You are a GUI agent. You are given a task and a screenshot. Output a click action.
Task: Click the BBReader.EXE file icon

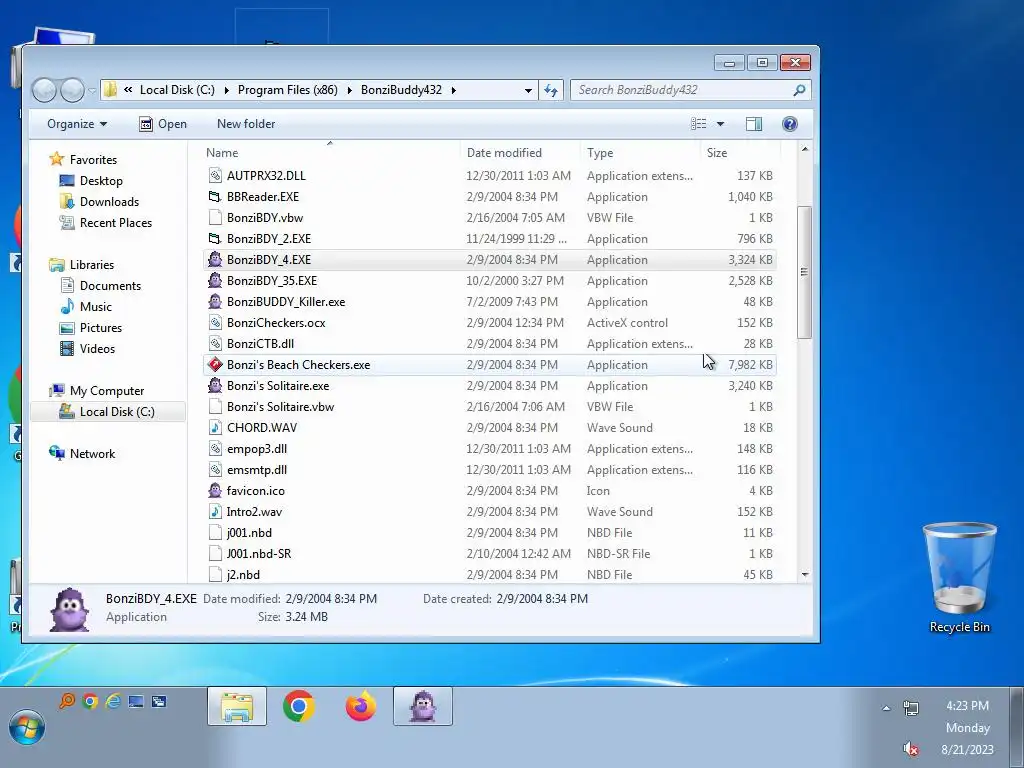pyautogui.click(x=215, y=197)
